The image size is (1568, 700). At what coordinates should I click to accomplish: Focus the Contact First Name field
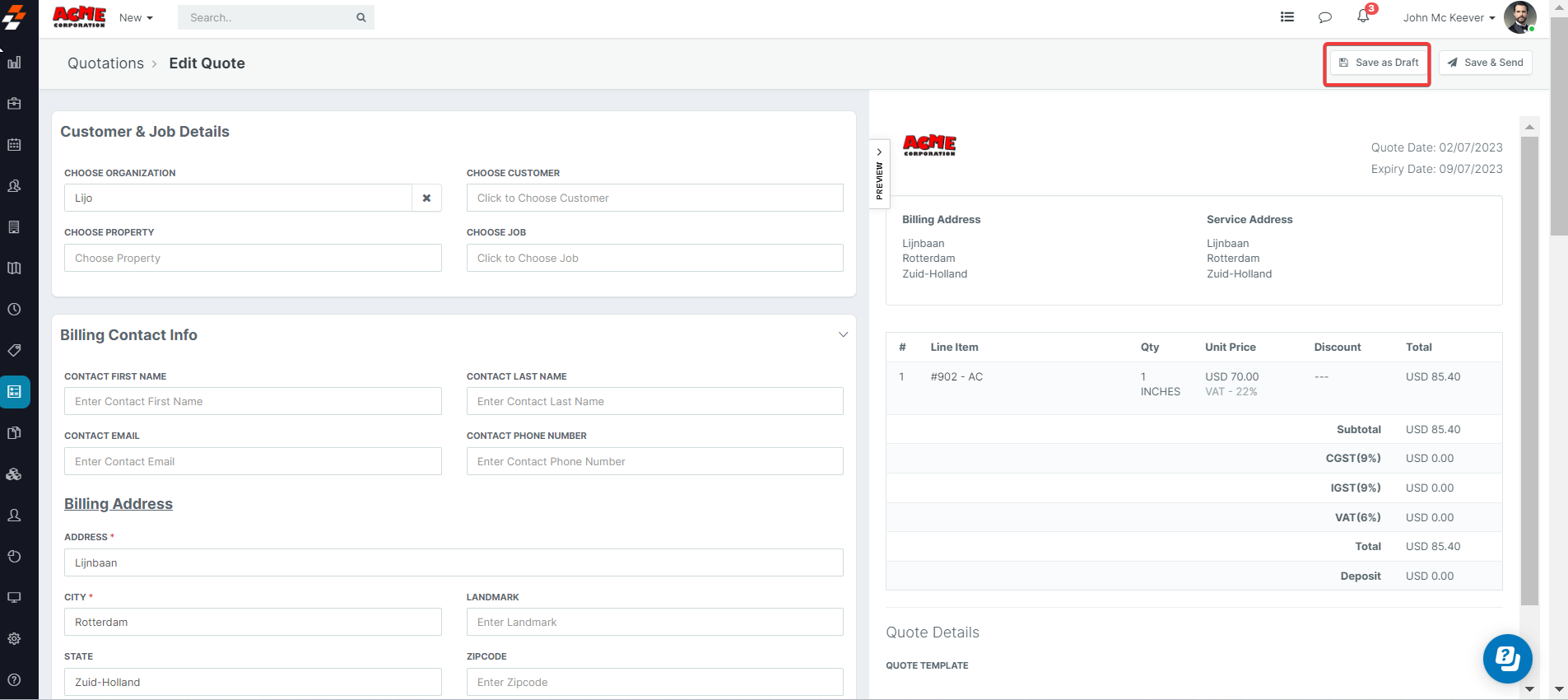pyautogui.click(x=253, y=401)
